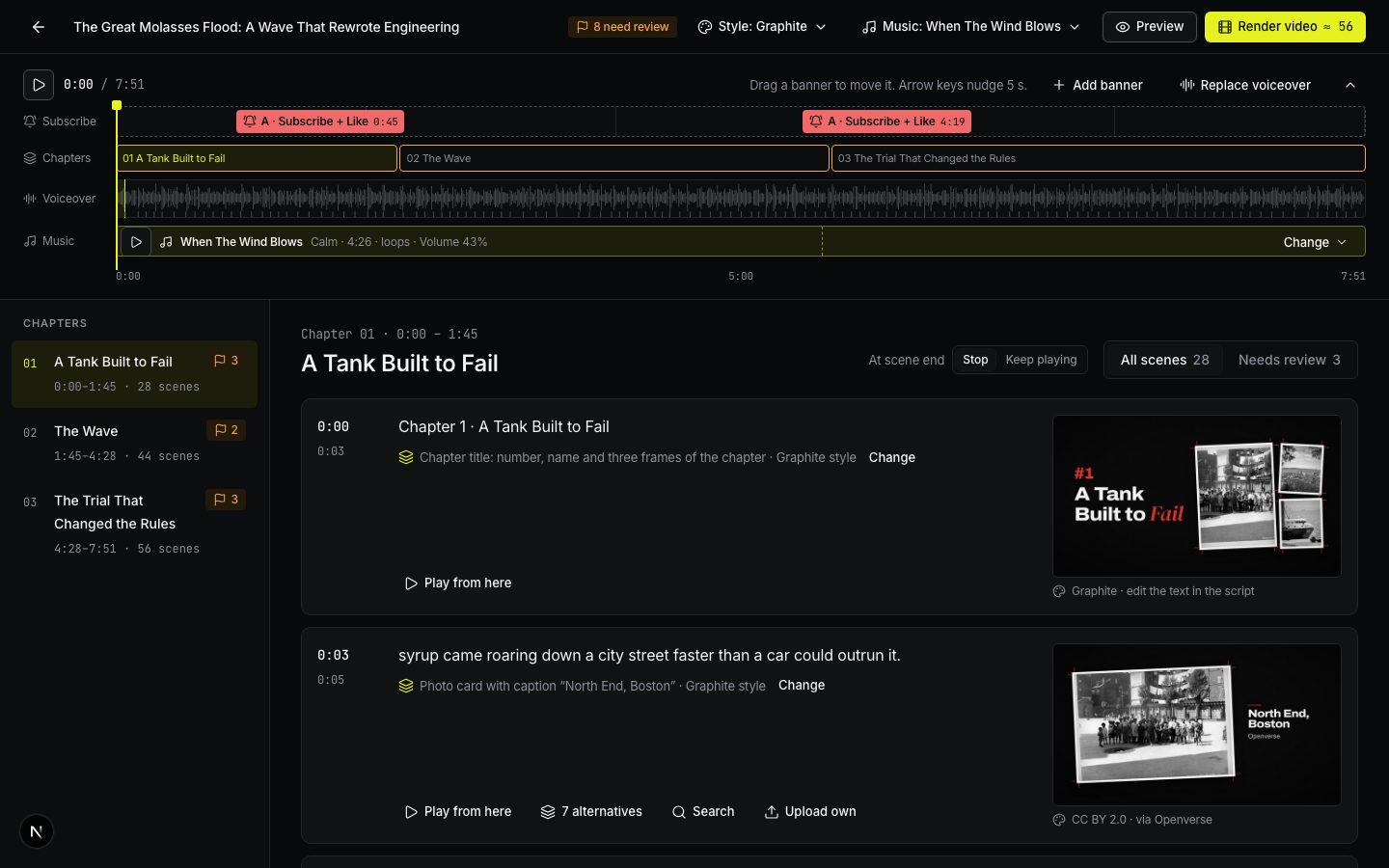Open chapter 03 The Trial That Changed the Rules in sidebar
This screenshot has height=868, width=1389.
coord(134,524)
